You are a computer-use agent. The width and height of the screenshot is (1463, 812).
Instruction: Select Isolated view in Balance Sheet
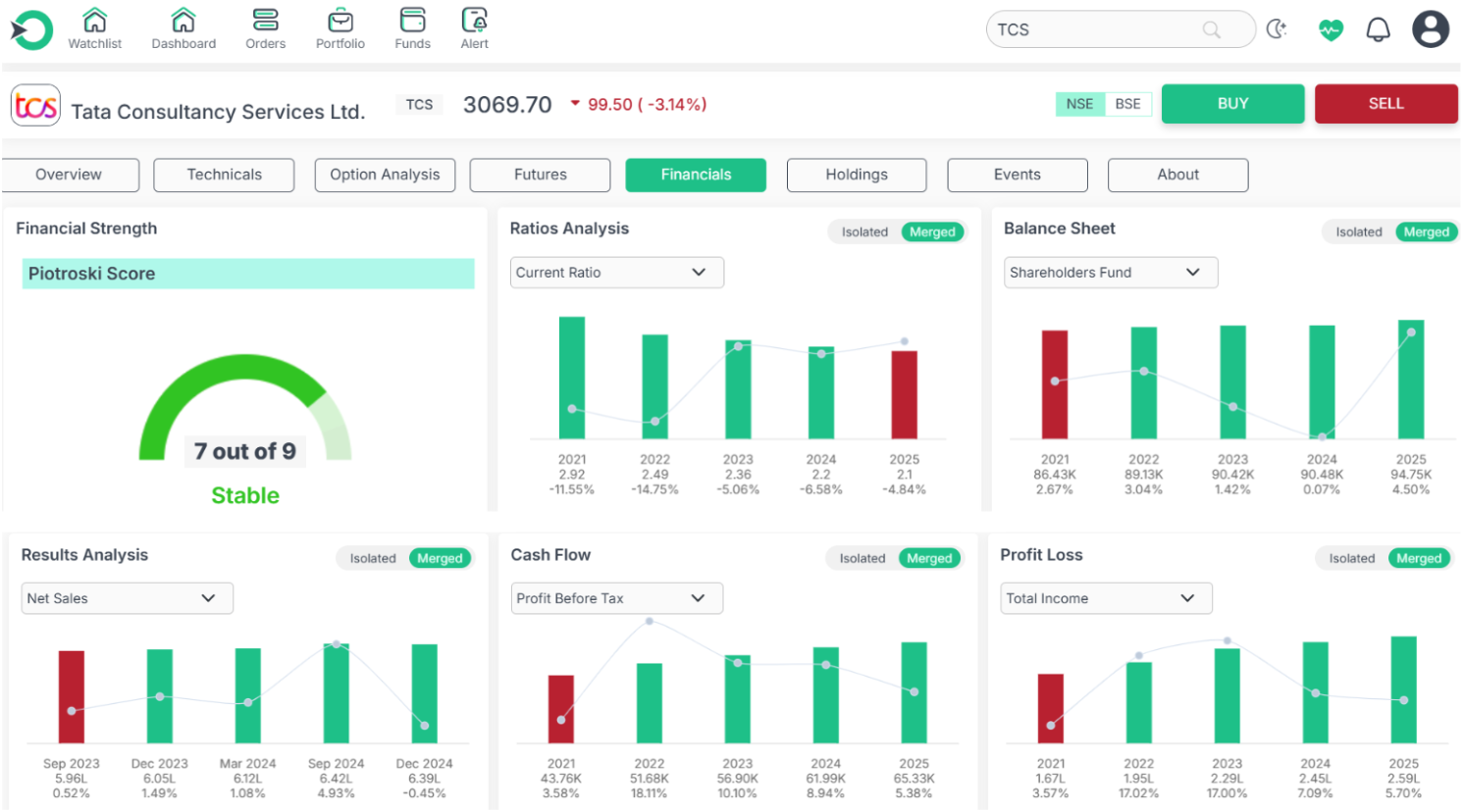[x=1358, y=232]
